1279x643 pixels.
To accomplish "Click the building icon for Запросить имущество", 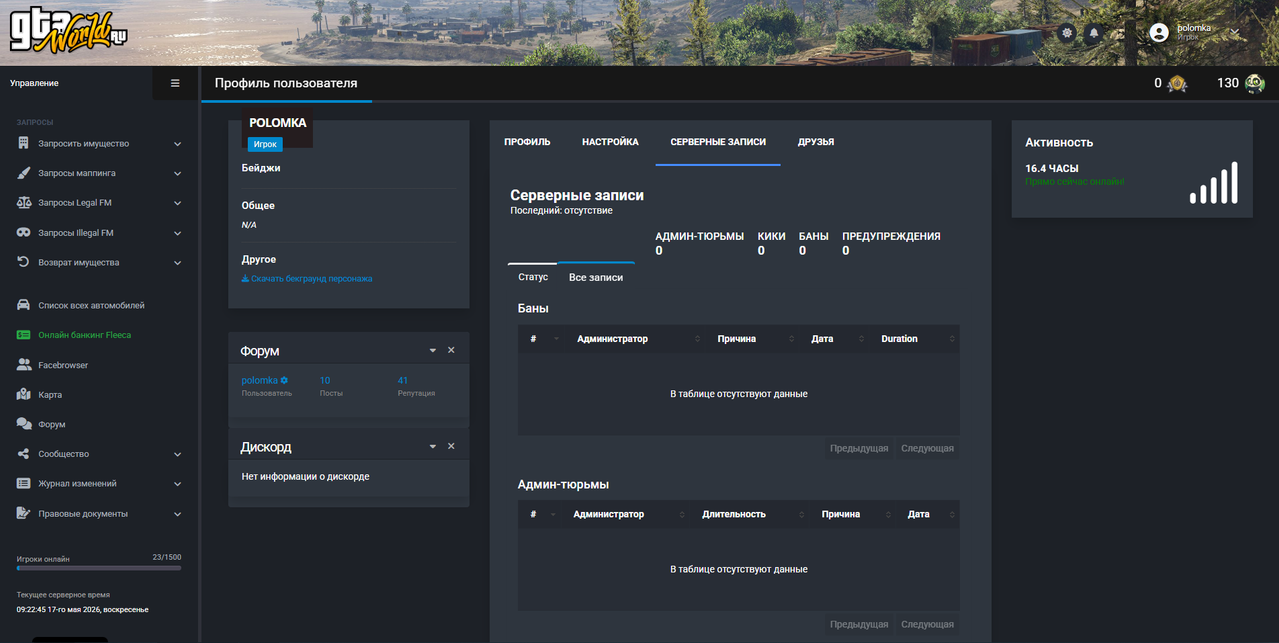I will 23,143.
